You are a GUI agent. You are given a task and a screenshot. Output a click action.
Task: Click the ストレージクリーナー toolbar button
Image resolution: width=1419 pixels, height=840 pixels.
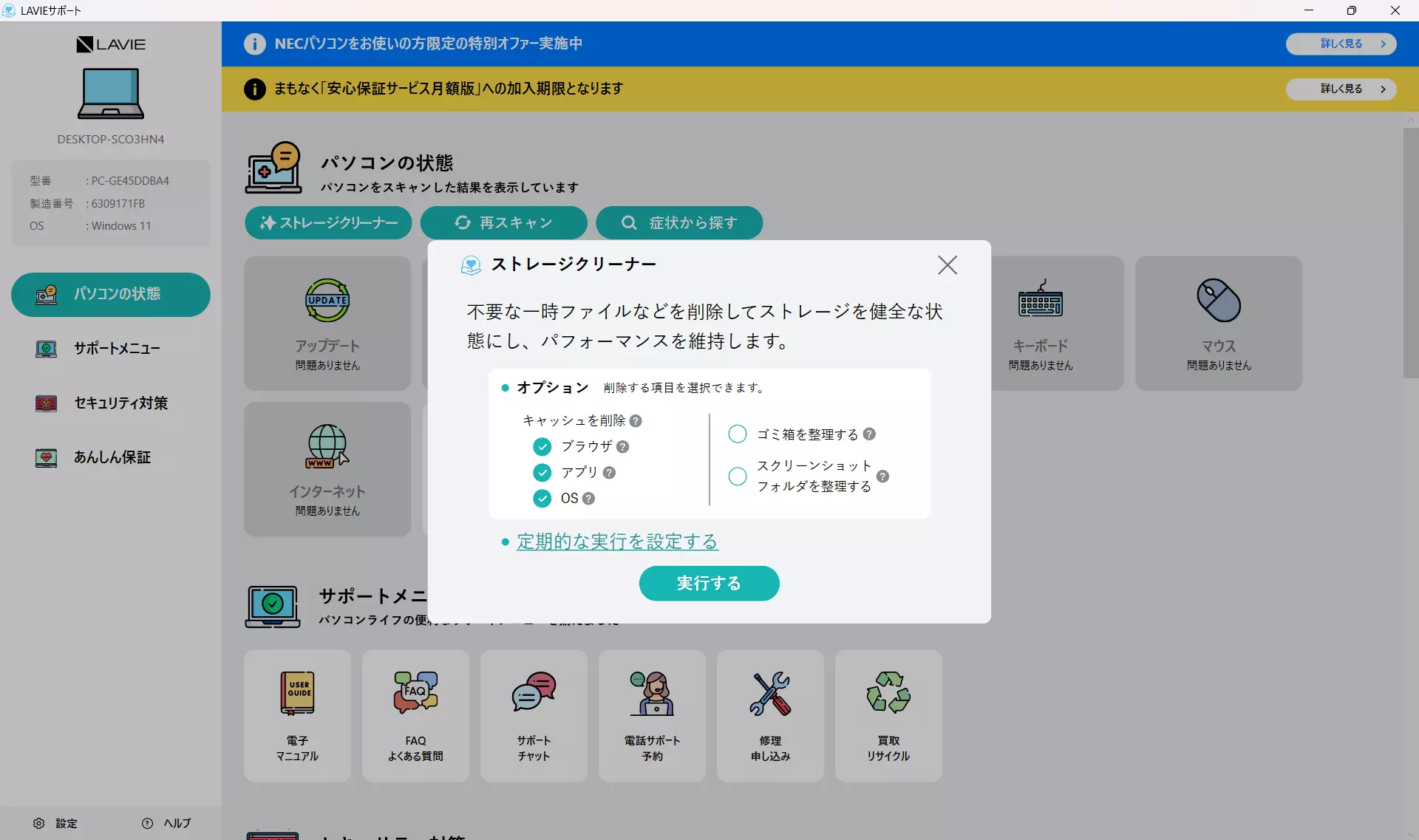click(x=328, y=222)
